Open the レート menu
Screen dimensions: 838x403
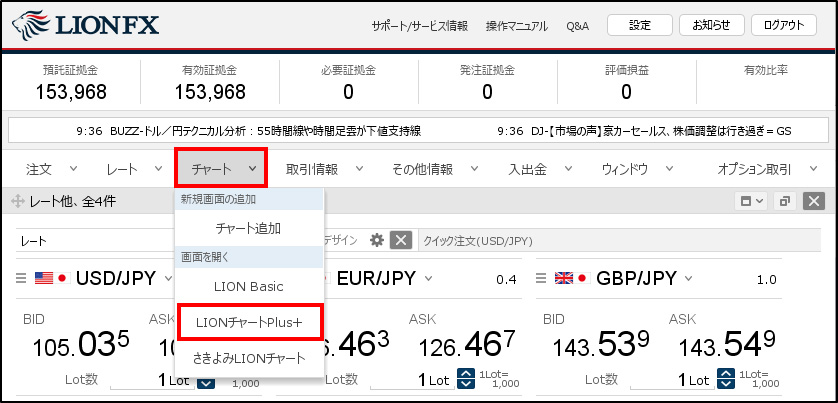134,169
